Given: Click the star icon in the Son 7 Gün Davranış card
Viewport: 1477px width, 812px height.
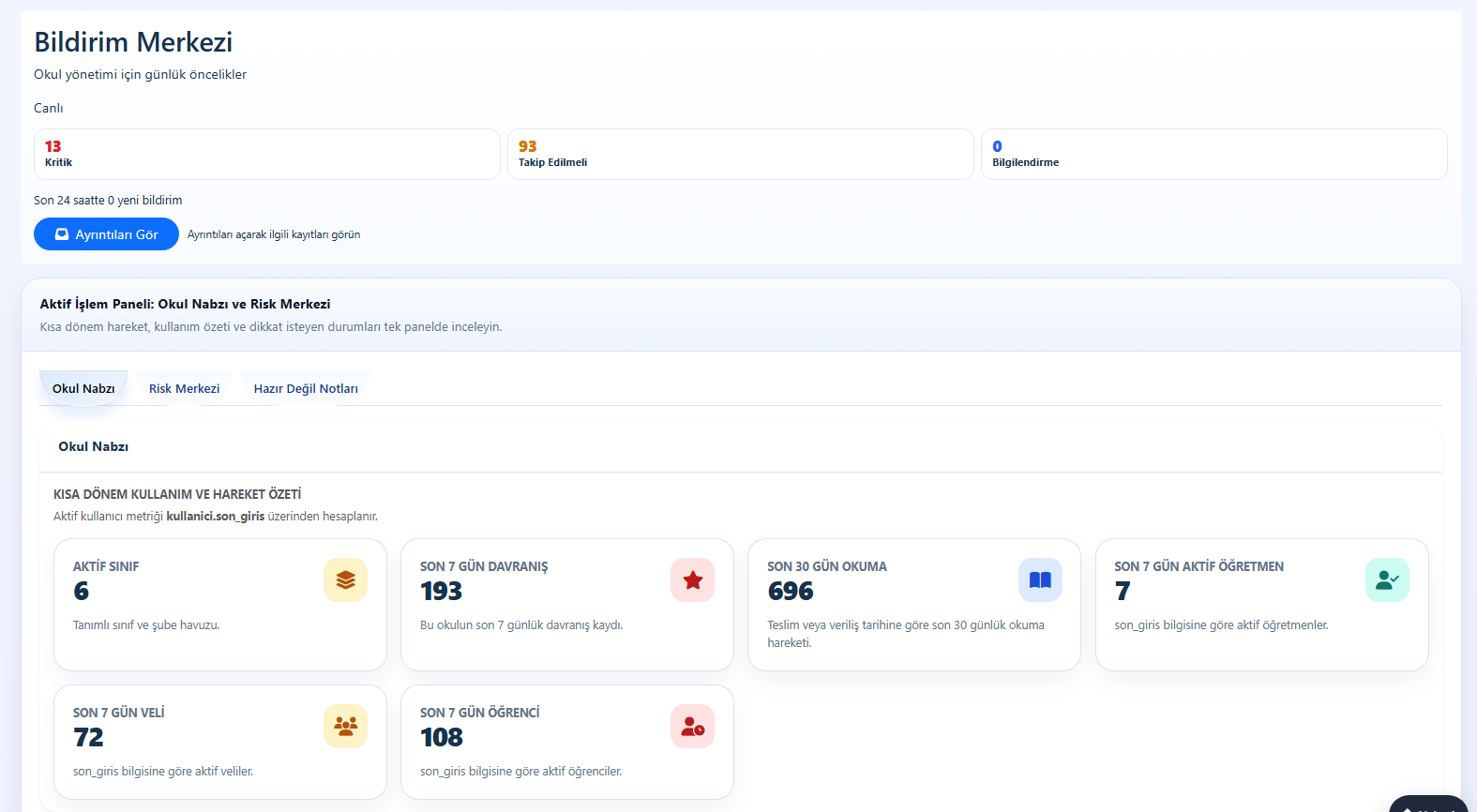Looking at the screenshot, I should click(x=692, y=579).
